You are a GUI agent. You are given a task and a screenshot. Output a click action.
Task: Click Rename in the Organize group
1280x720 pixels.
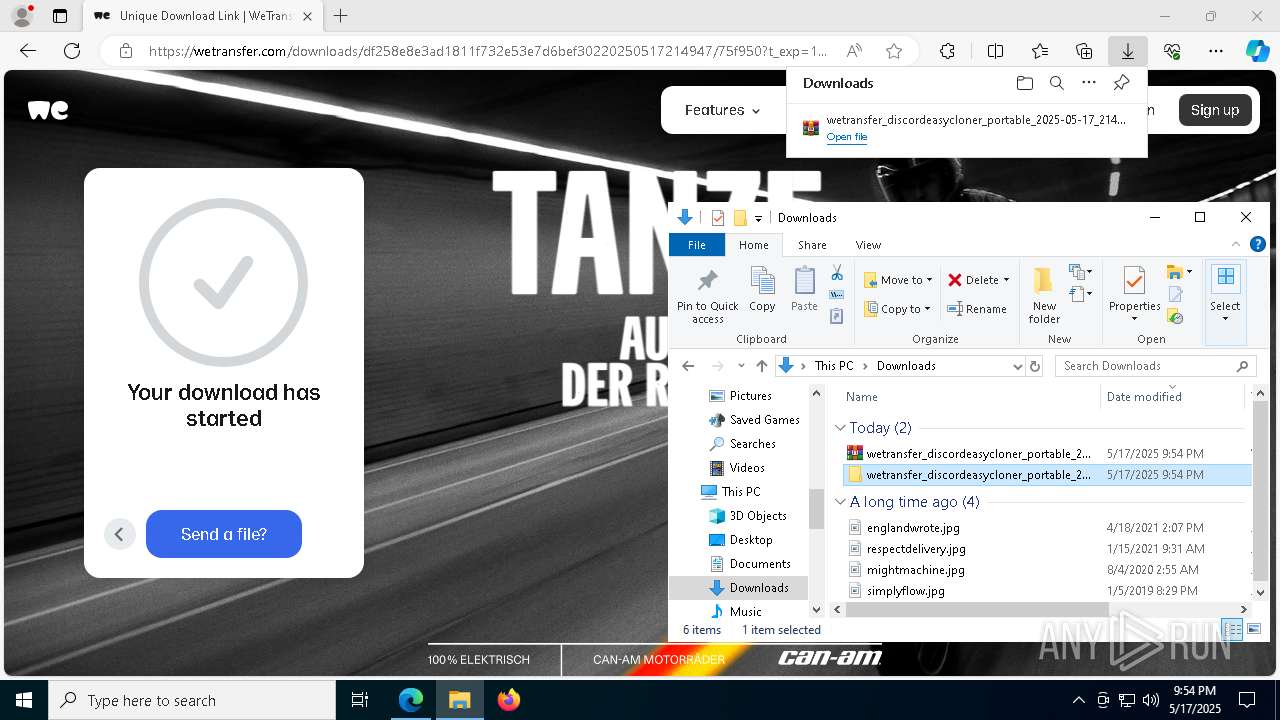[x=977, y=309]
